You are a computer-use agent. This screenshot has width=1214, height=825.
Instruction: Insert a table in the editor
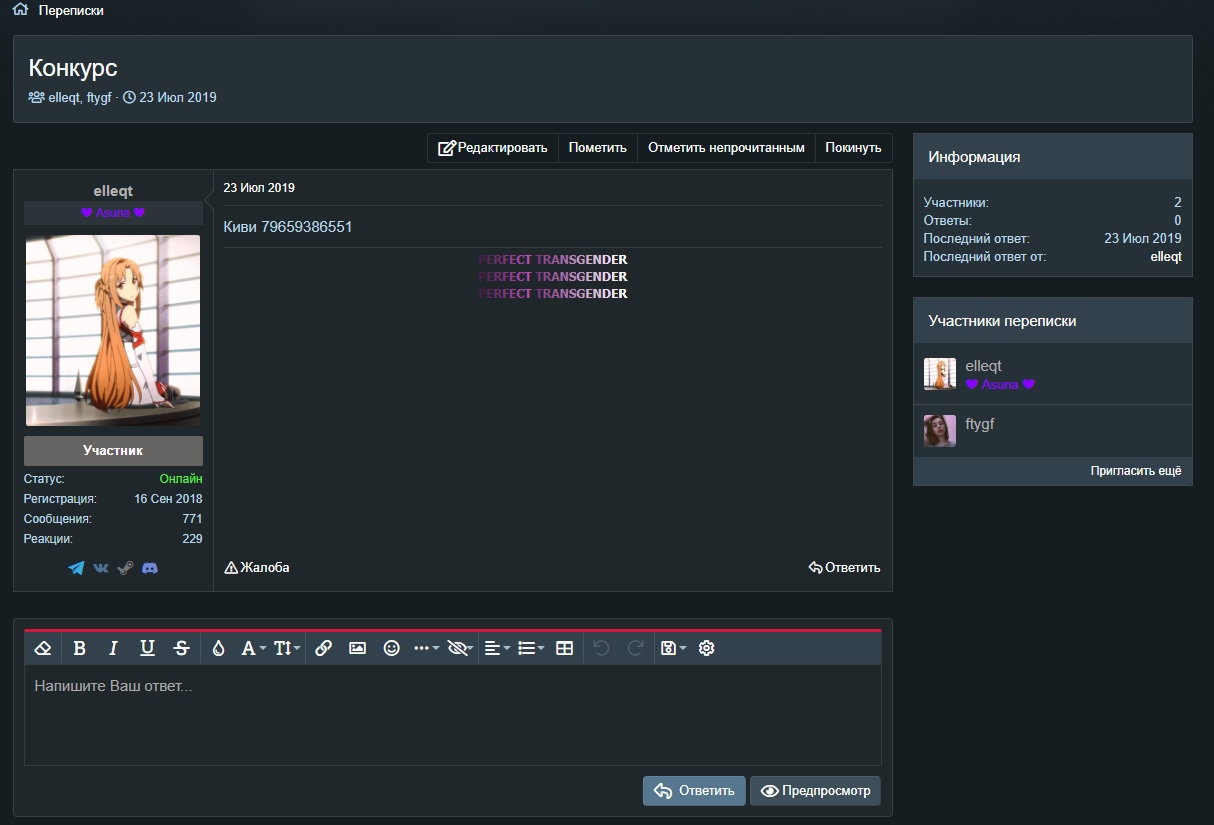[x=564, y=648]
